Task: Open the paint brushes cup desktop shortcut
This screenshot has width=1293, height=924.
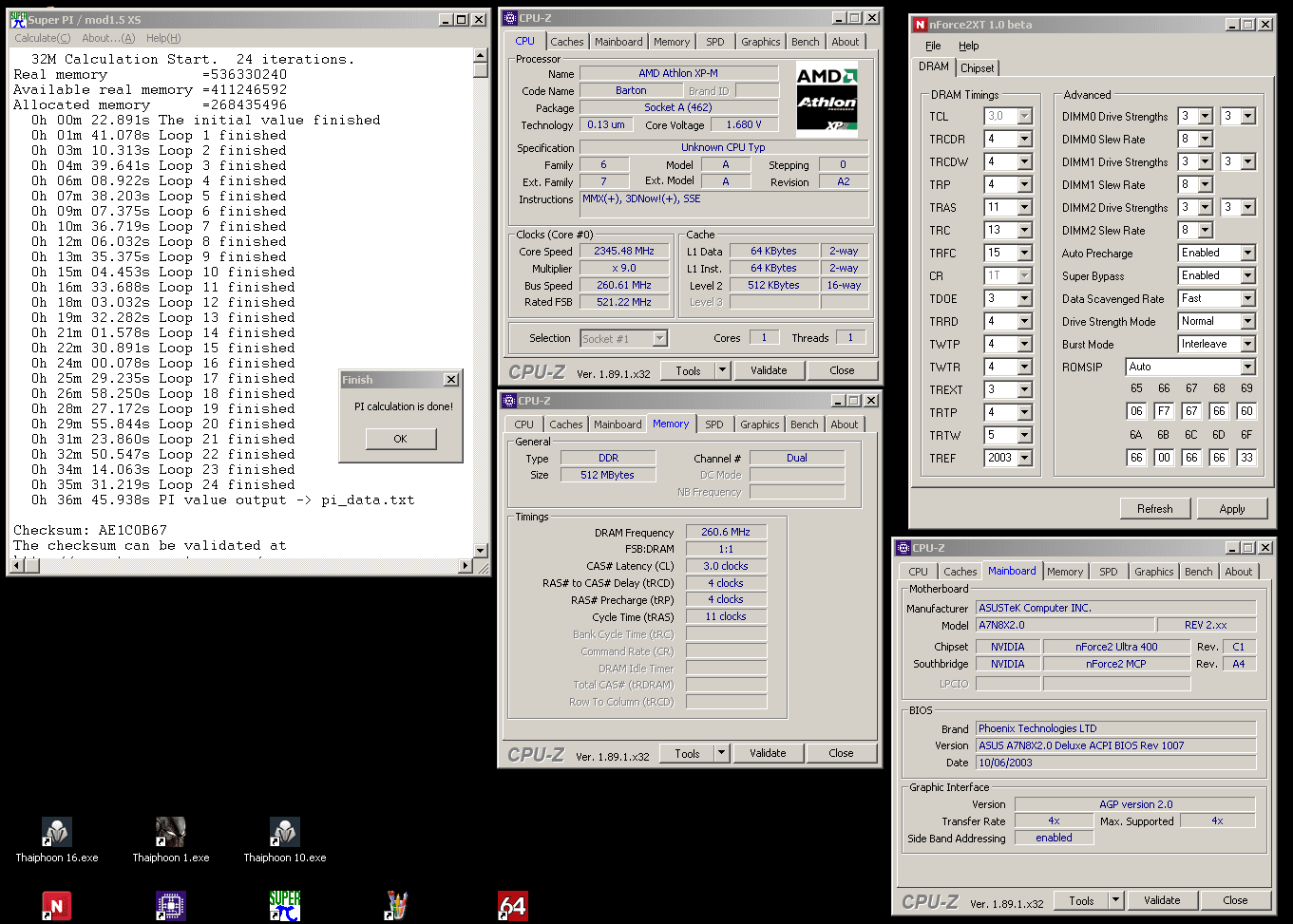Action: click(x=398, y=906)
